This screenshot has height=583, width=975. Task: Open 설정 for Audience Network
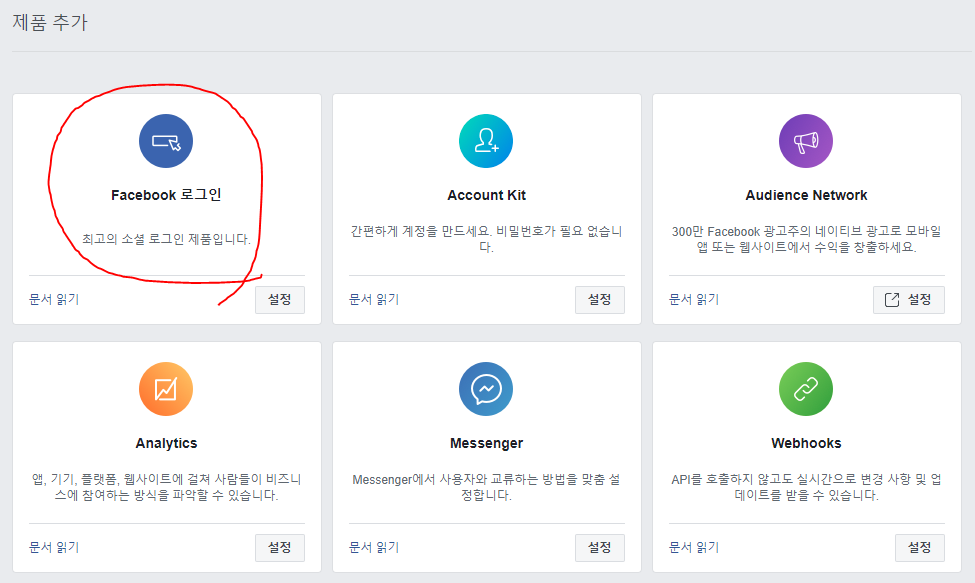click(908, 300)
